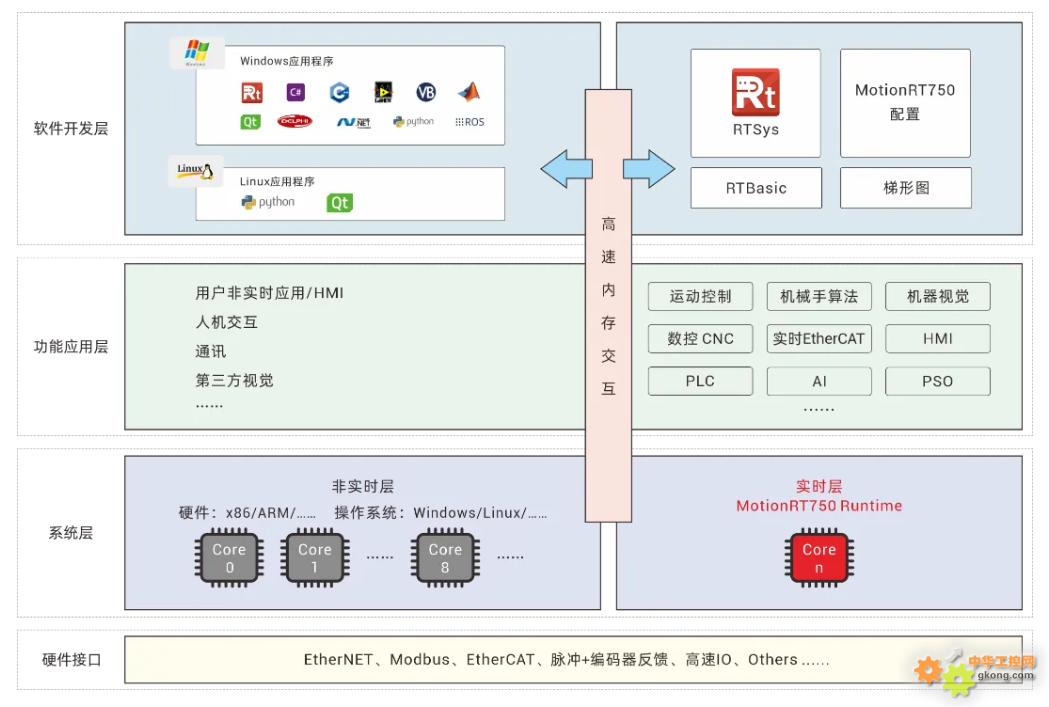The image size is (1049, 707).
Task: Click Qt icon under Linux applications
Action: pos(340,203)
